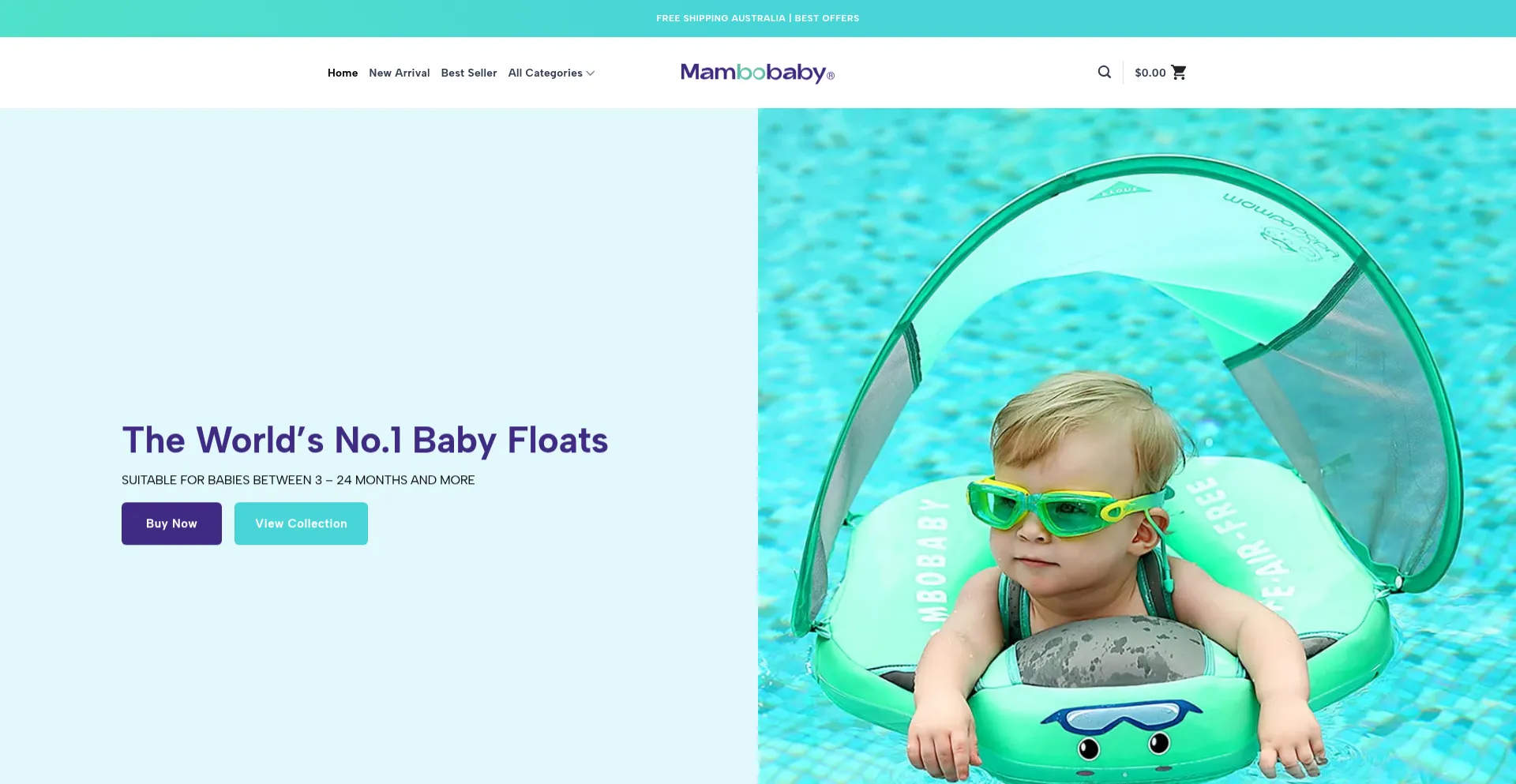1516x784 pixels.
Task: Click the registered trademark symbol beside the logo
Action: (831, 76)
